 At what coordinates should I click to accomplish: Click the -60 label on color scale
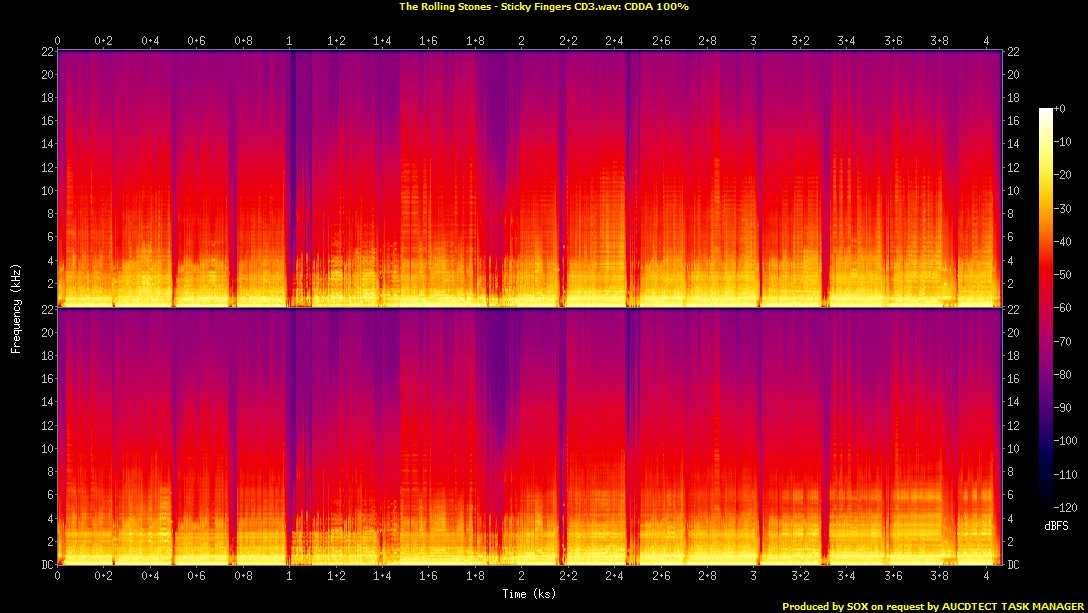[1062, 308]
